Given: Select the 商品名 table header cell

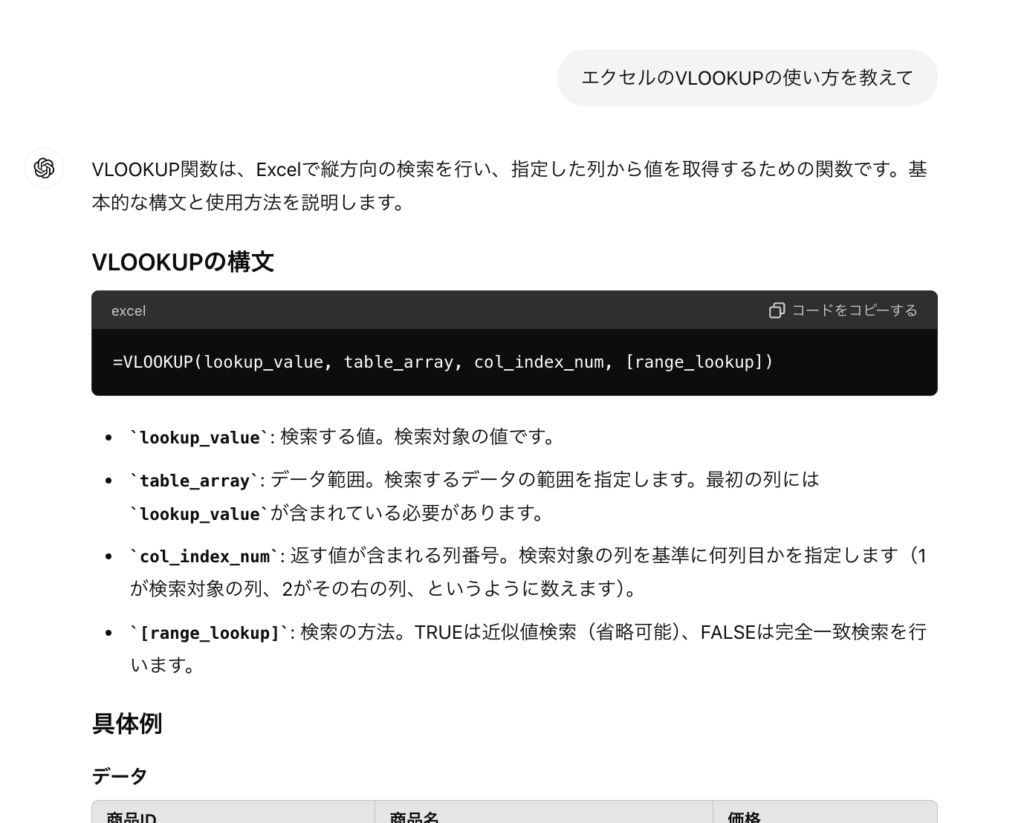Looking at the screenshot, I should click(x=413, y=817).
